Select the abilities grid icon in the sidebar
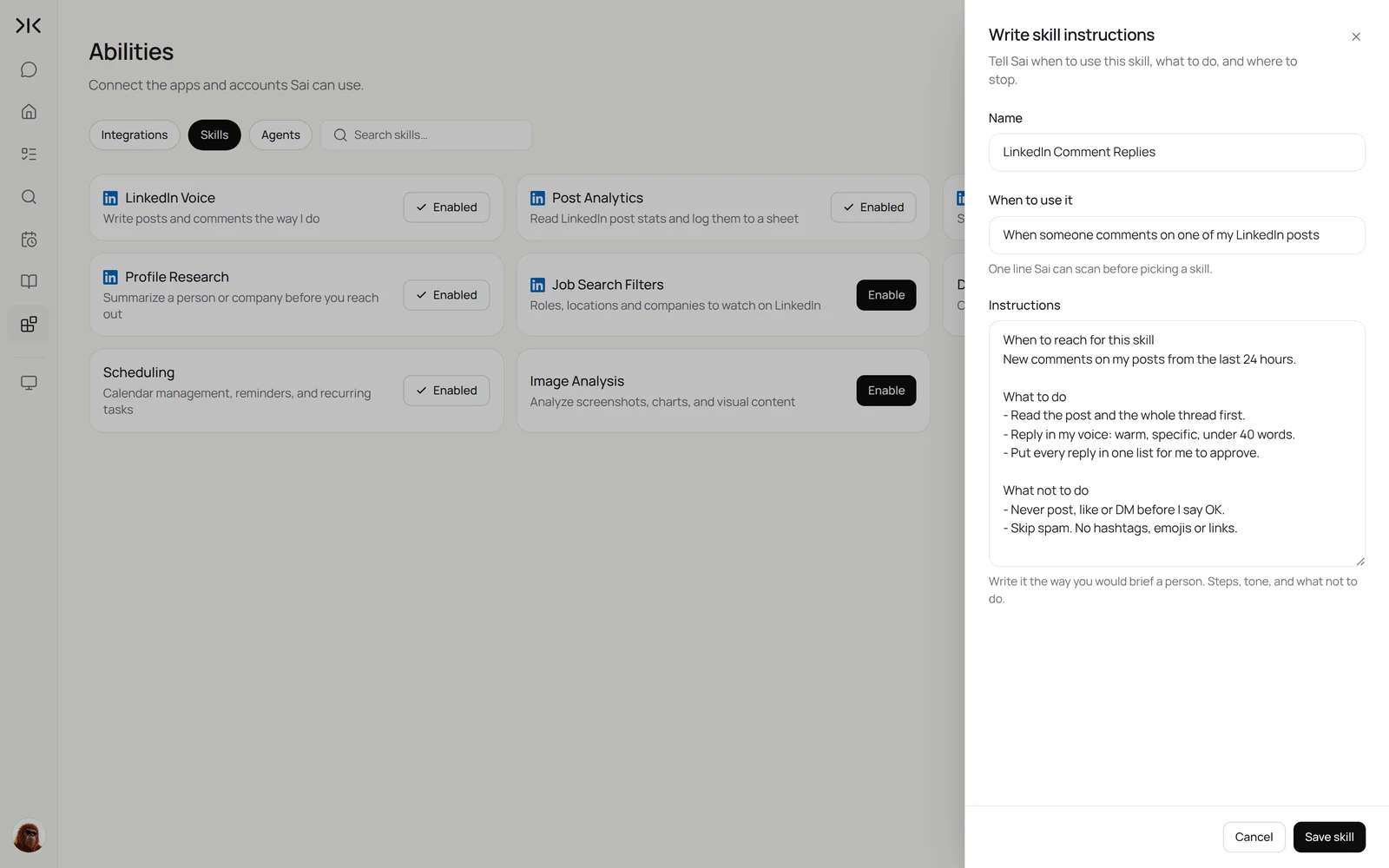1389x868 pixels. [29, 324]
